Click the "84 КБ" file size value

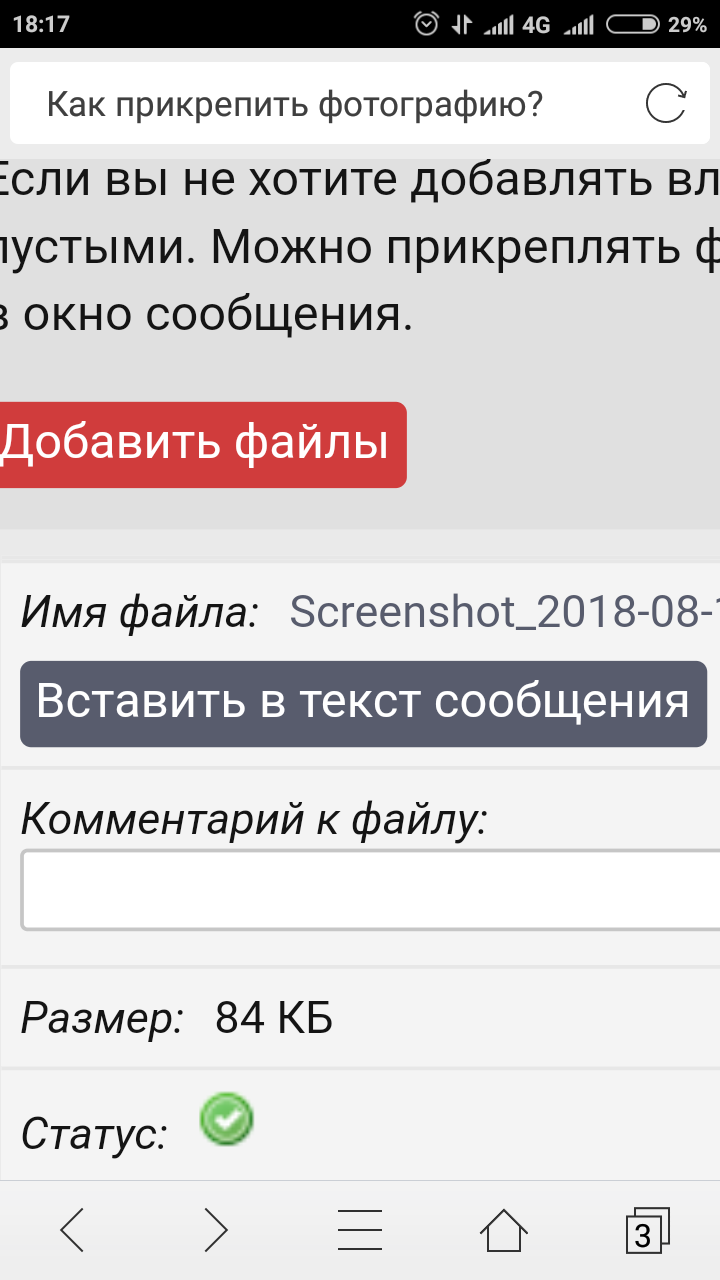click(x=274, y=1018)
